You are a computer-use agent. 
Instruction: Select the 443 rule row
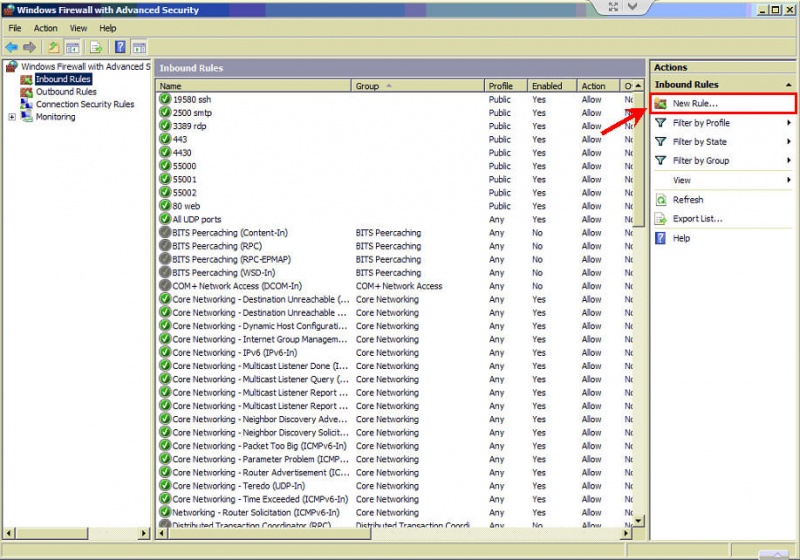[x=394, y=139]
